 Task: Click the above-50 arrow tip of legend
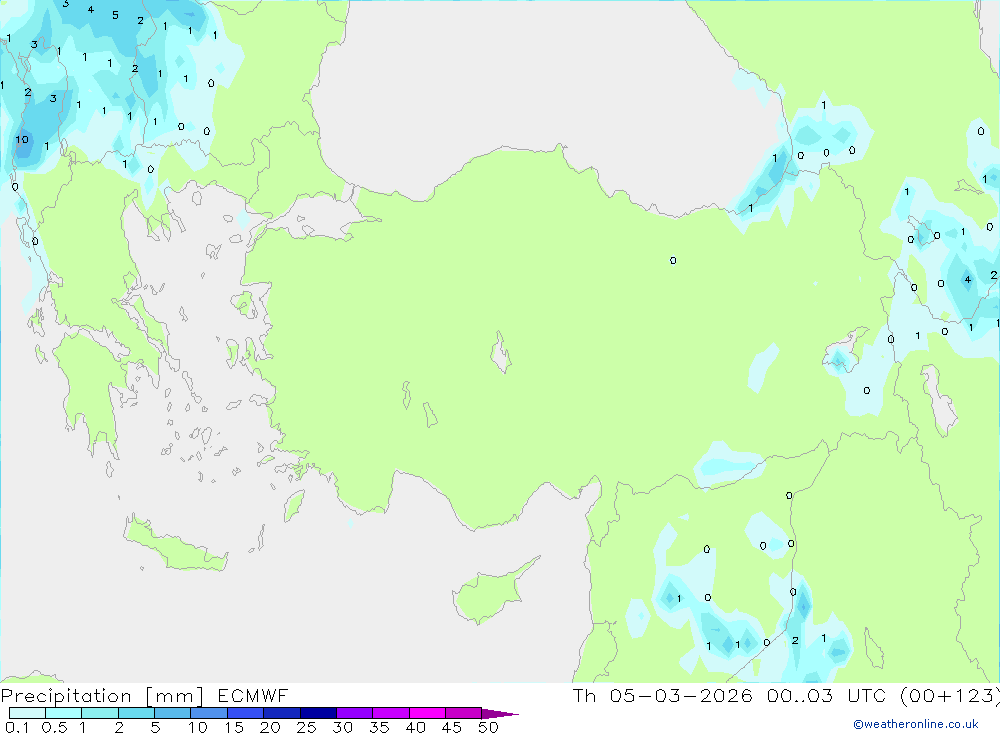(x=500, y=714)
